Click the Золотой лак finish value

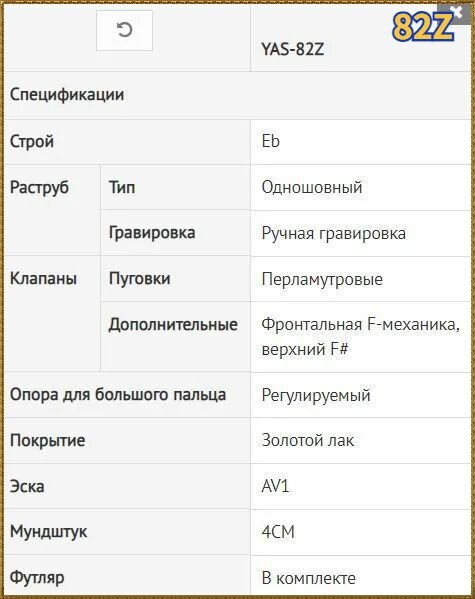tap(308, 440)
